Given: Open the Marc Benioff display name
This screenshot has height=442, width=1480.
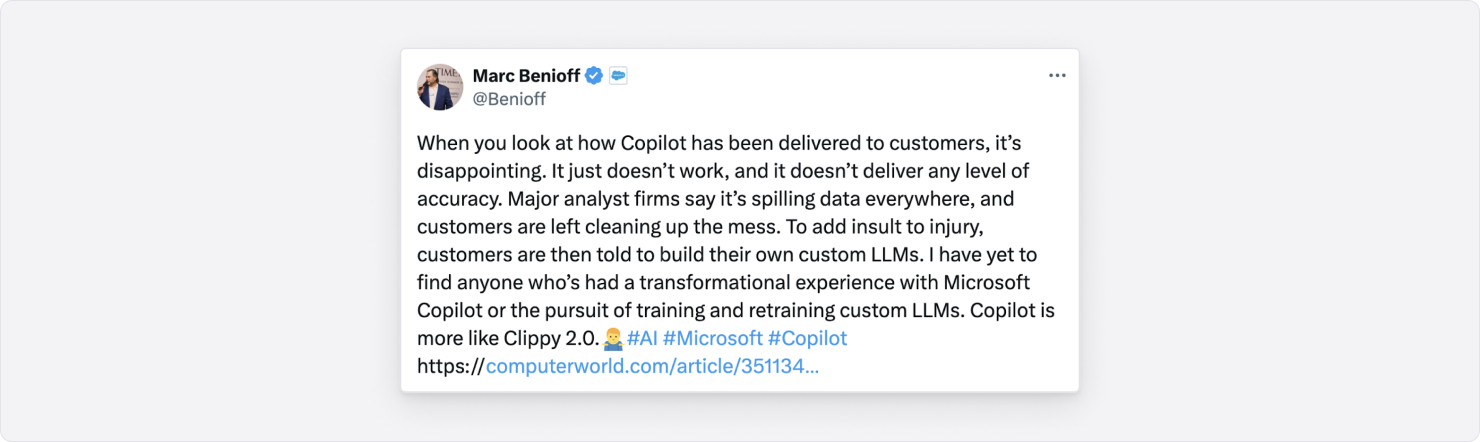Looking at the screenshot, I should click(526, 76).
